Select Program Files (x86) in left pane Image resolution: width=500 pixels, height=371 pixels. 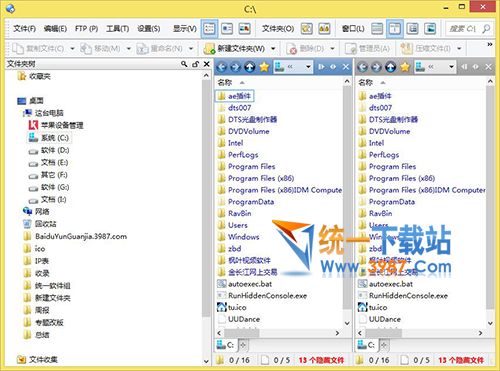click(256, 178)
